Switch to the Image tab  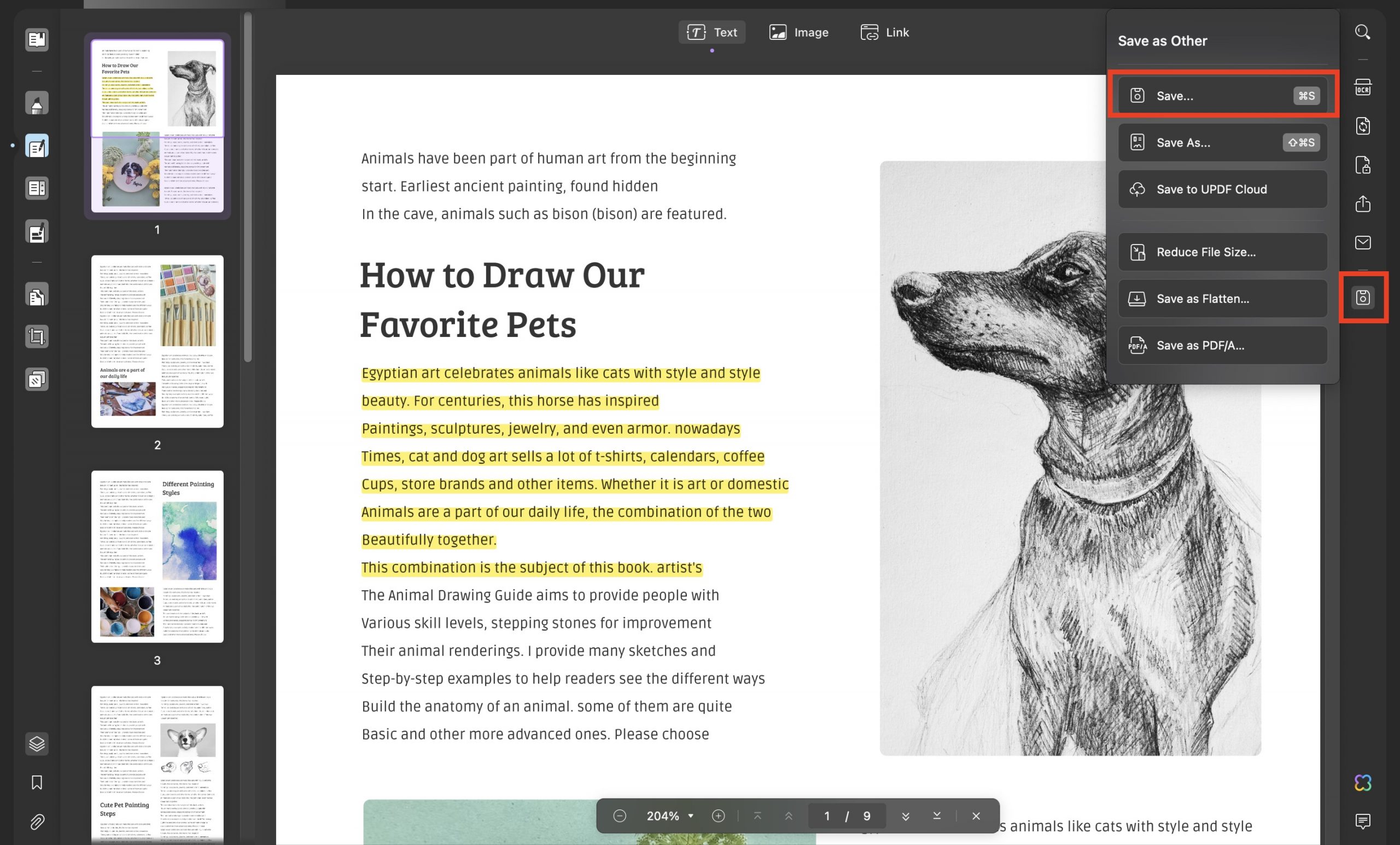click(x=798, y=32)
